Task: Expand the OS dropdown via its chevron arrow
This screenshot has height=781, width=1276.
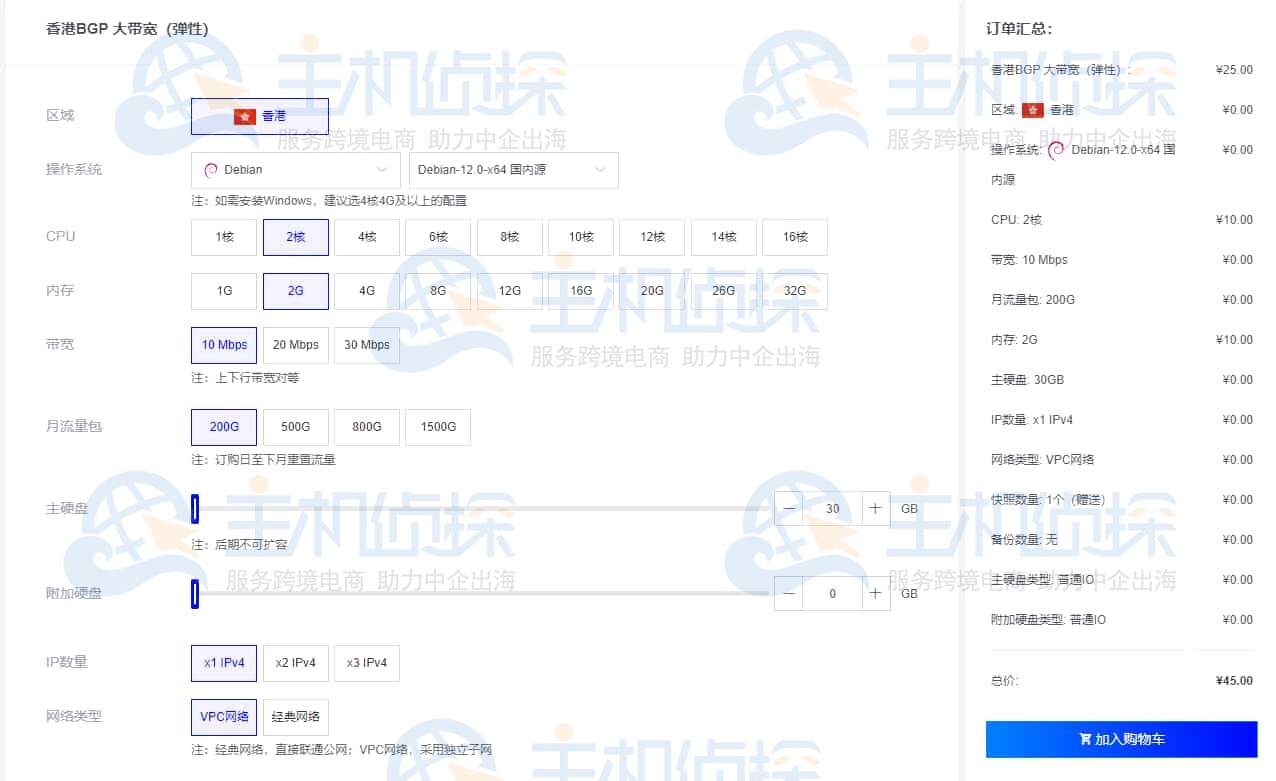Action: click(380, 169)
